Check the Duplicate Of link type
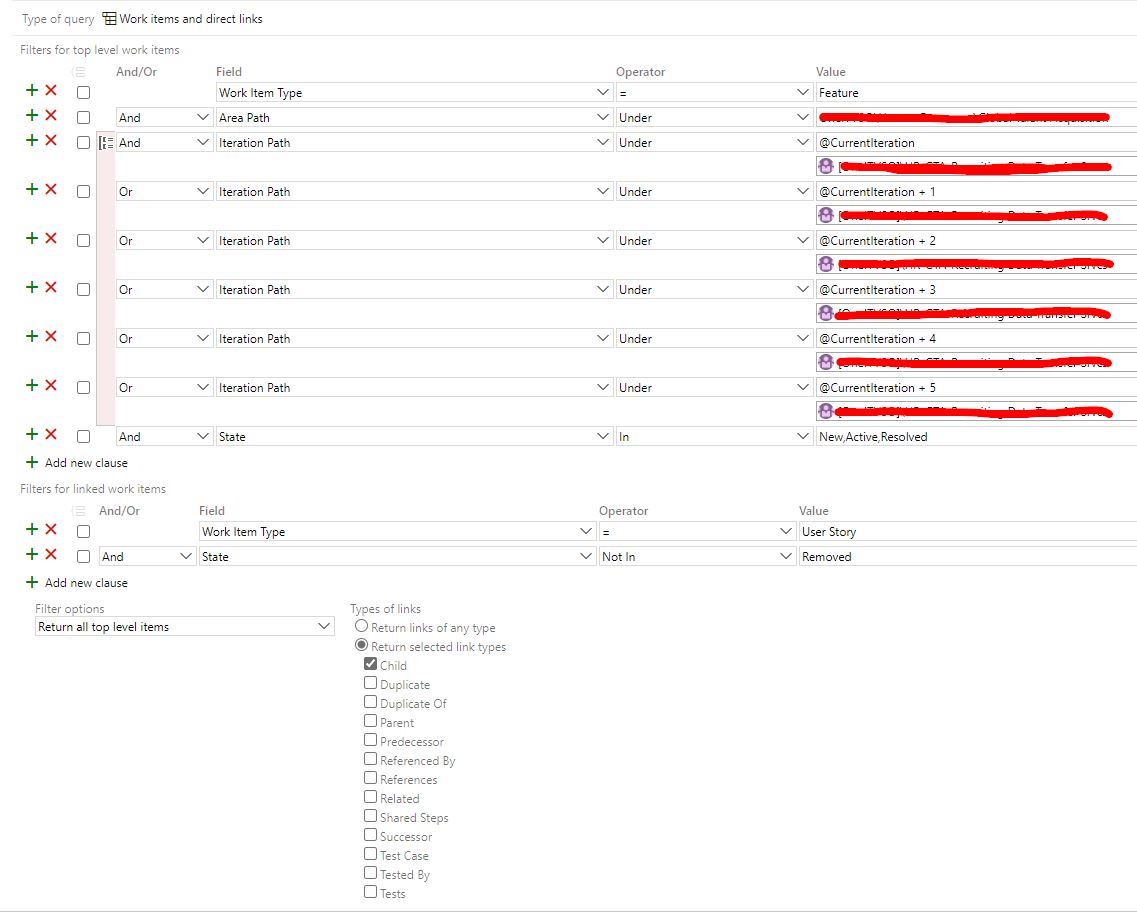 coord(371,702)
